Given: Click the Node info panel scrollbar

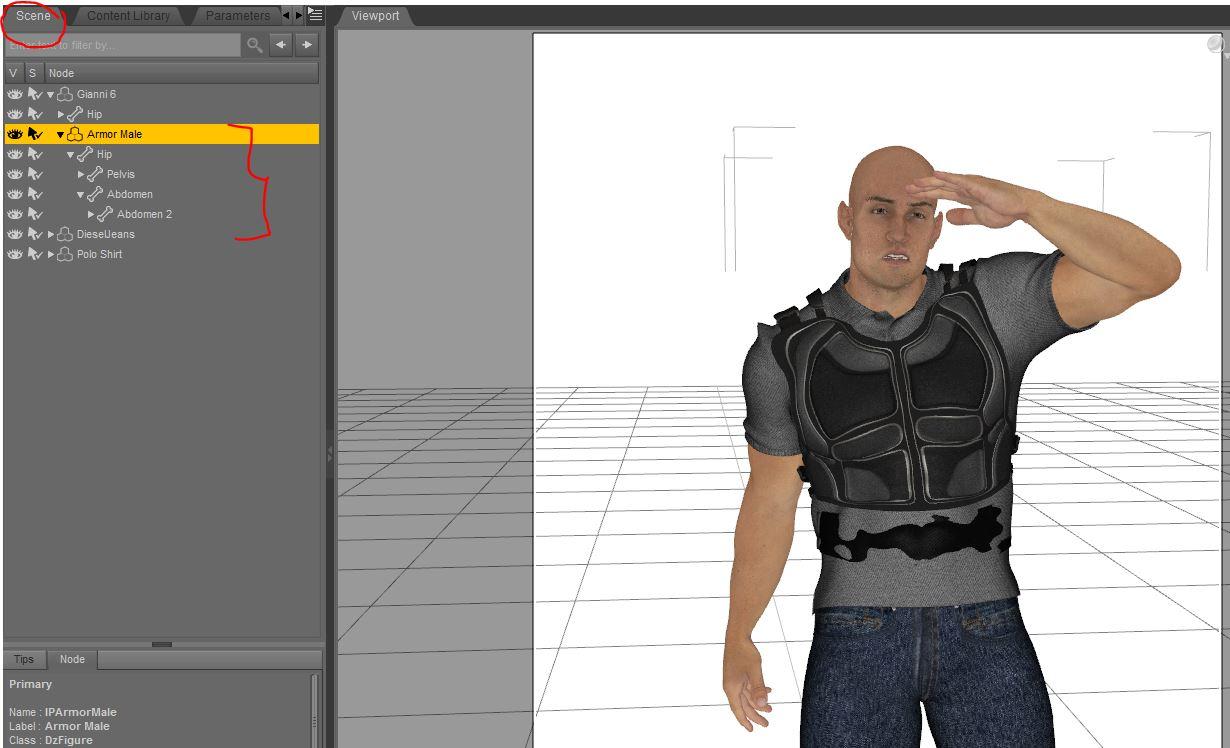Looking at the screenshot, I should [x=315, y=710].
